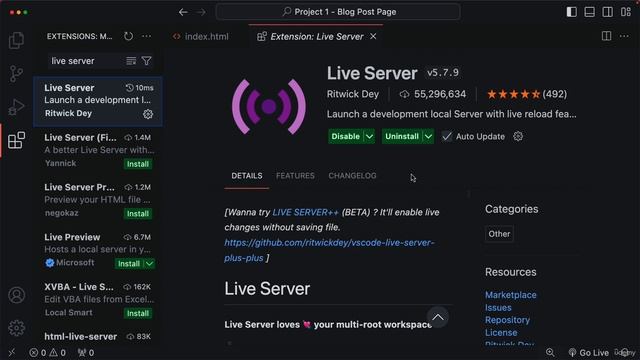Viewport: 640px width, 360px height.
Task: Split the editor right
Action: tap(607, 36)
